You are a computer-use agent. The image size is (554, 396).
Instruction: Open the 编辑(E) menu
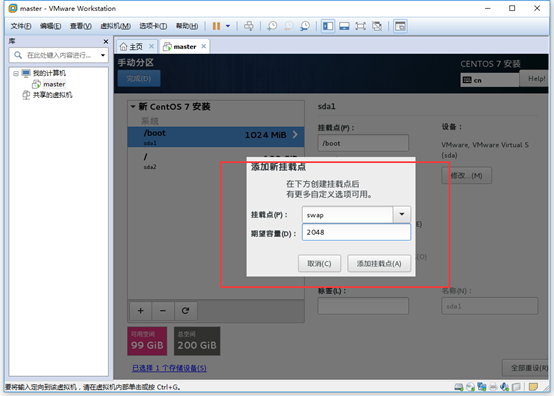click(50, 26)
